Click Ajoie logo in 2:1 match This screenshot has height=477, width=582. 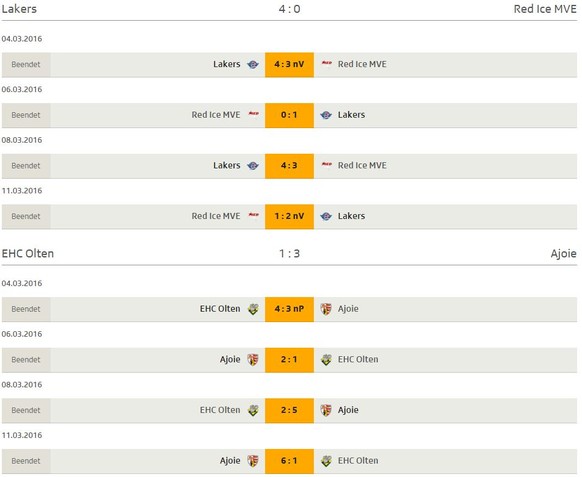click(253, 359)
